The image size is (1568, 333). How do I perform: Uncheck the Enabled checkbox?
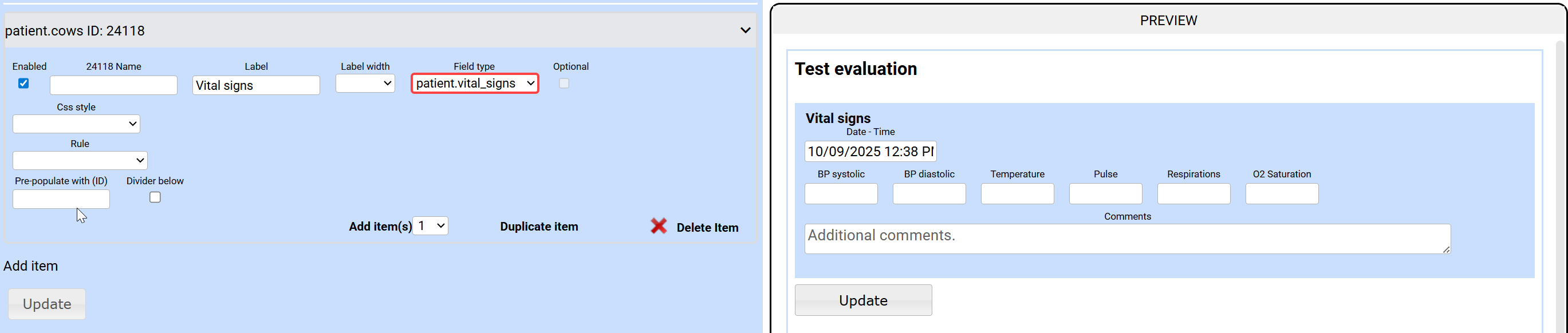click(x=23, y=84)
